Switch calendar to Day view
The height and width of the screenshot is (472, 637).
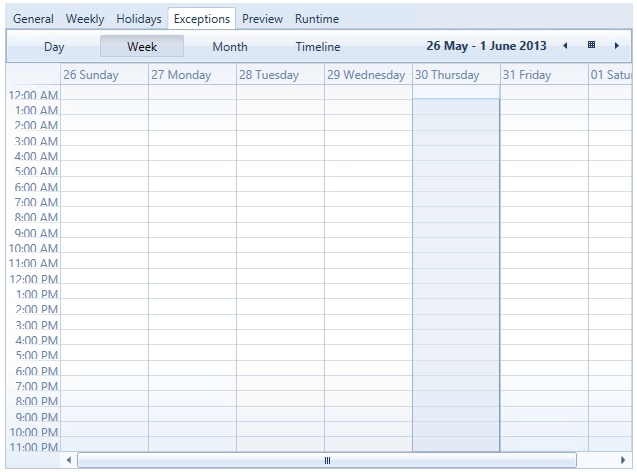[x=54, y=47]
